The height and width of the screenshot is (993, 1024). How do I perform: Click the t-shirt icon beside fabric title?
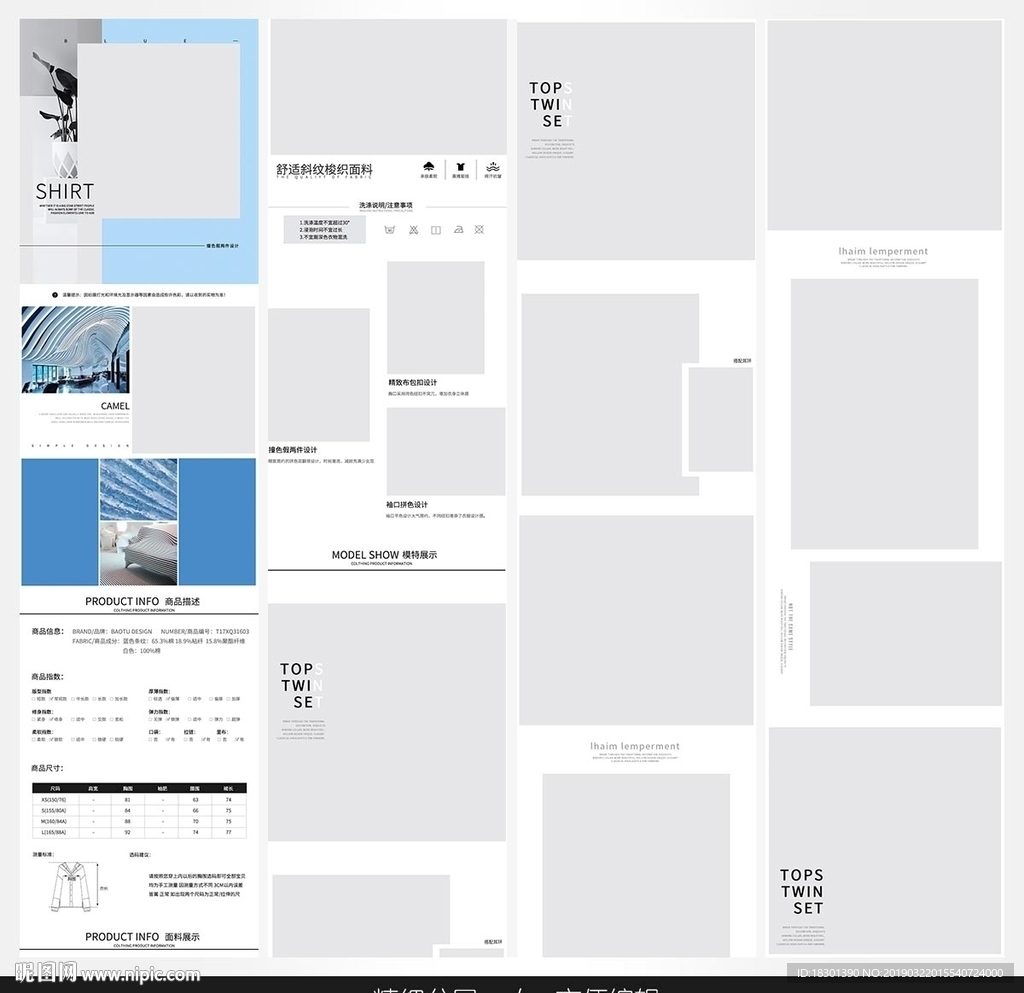(461, 167)
